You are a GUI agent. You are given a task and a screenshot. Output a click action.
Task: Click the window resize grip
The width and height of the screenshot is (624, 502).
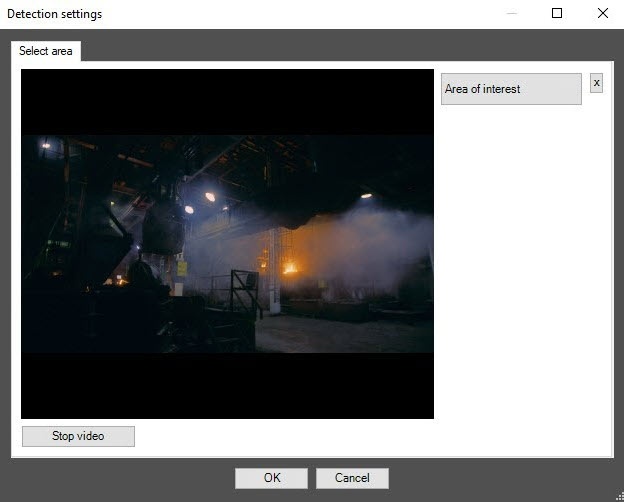click(618, 496)
